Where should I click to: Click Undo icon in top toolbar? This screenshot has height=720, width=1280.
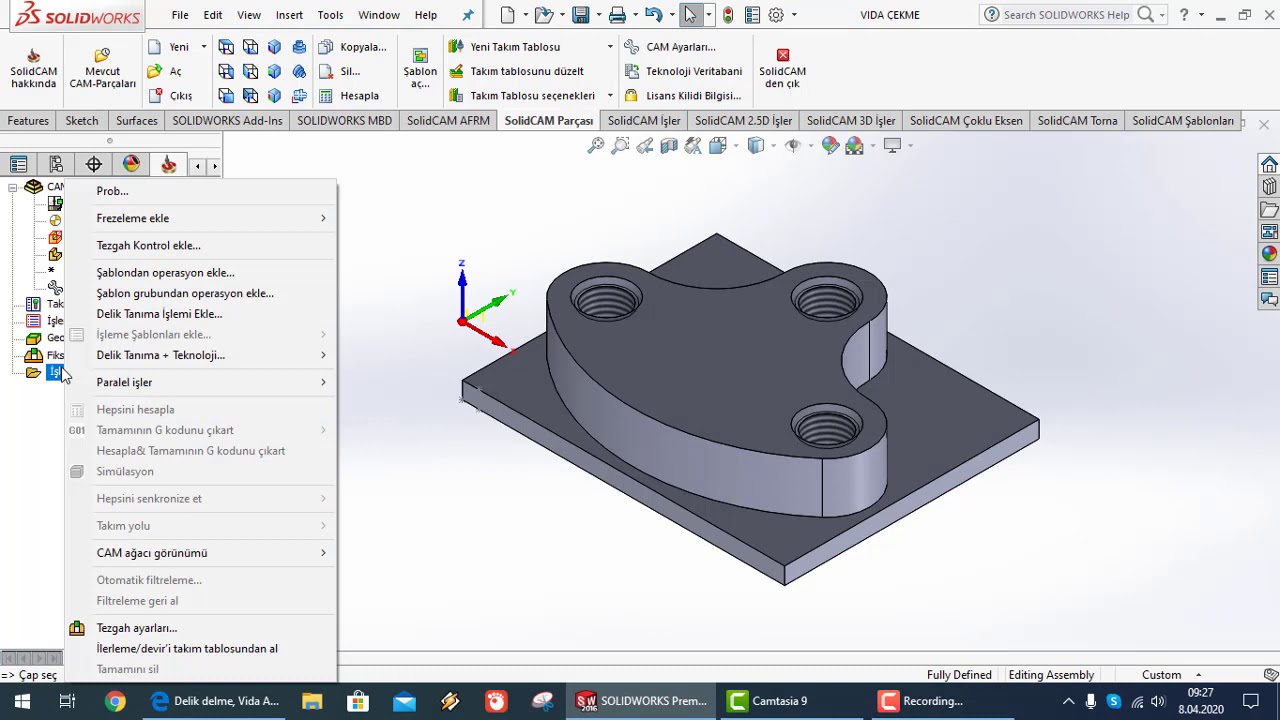coord(653,15)
